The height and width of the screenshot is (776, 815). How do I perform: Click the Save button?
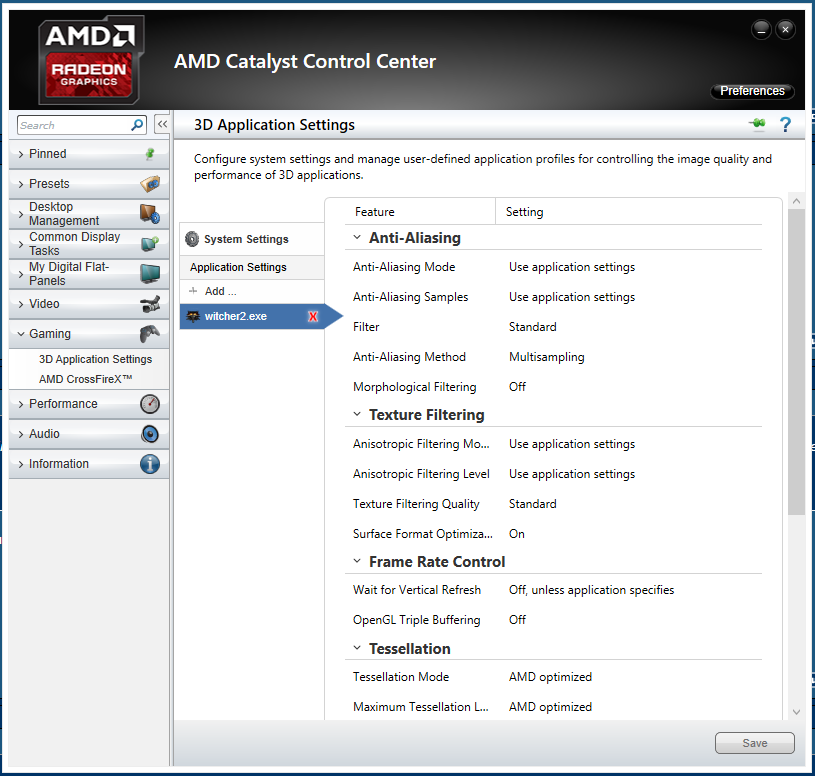tap(754, 743)
